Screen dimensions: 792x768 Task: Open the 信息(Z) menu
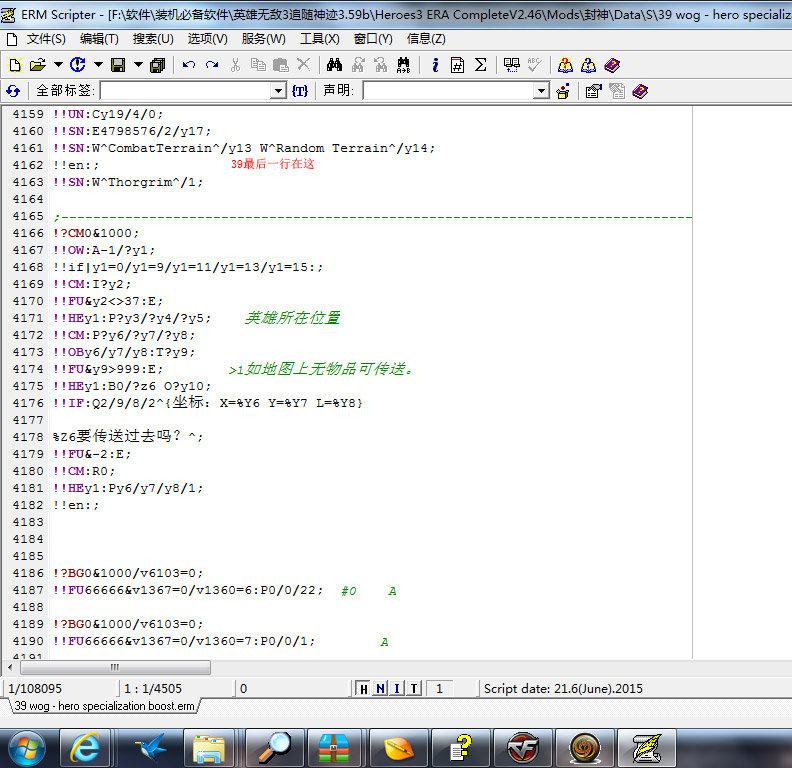pyautogui.click(x=426, y=39)
